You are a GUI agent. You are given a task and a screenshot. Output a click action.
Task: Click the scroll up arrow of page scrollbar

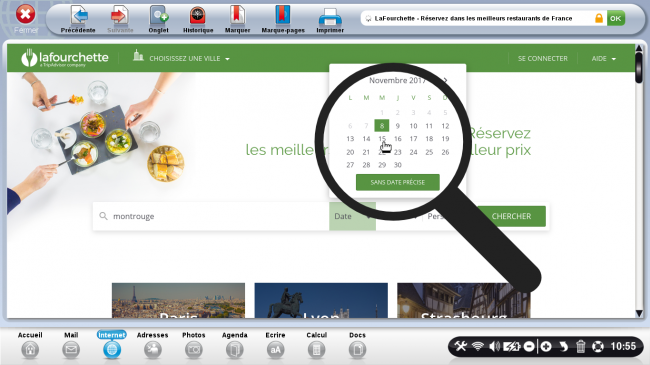click(639, 49)
